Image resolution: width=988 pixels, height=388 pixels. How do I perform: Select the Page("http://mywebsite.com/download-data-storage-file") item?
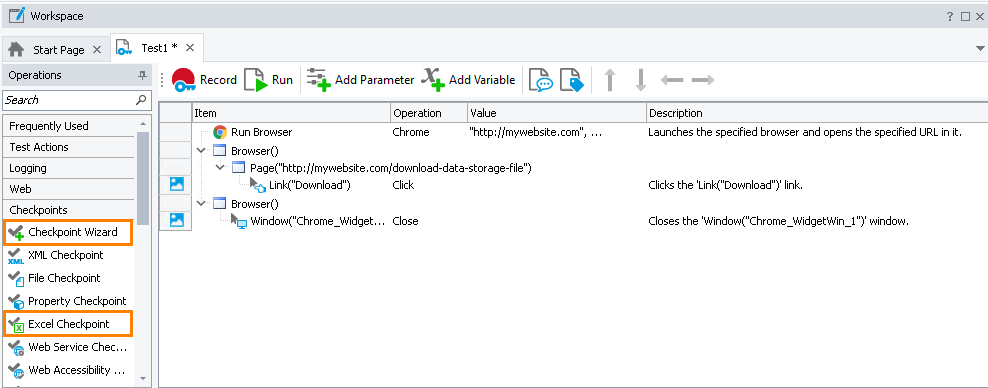(x=391, y=168)
